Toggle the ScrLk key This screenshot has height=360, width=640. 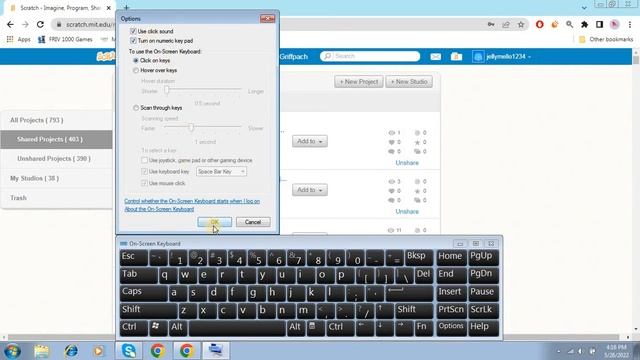point(483,311)
